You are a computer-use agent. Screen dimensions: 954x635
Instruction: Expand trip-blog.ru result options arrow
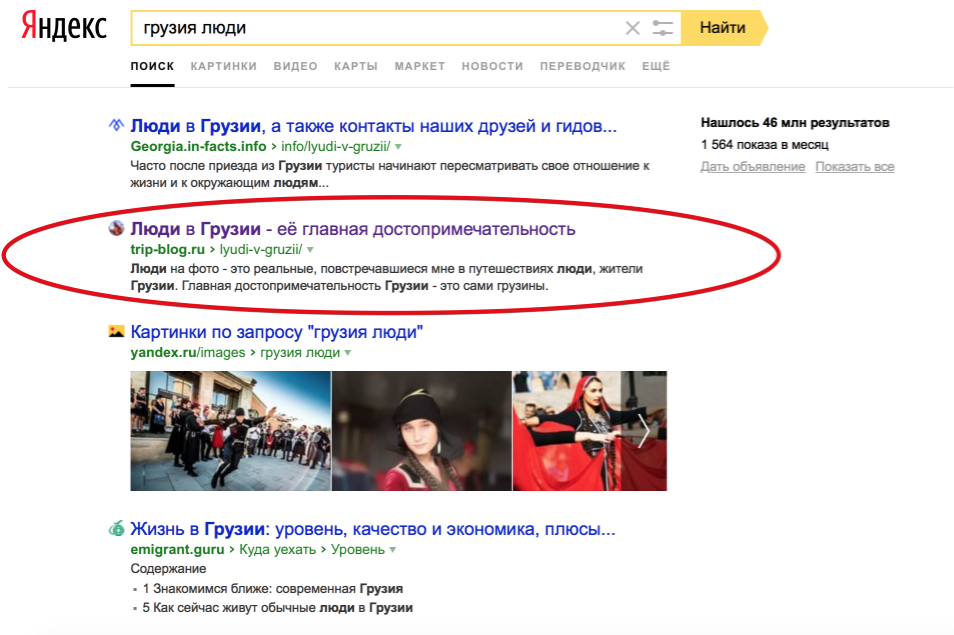[x=310, y=249]
